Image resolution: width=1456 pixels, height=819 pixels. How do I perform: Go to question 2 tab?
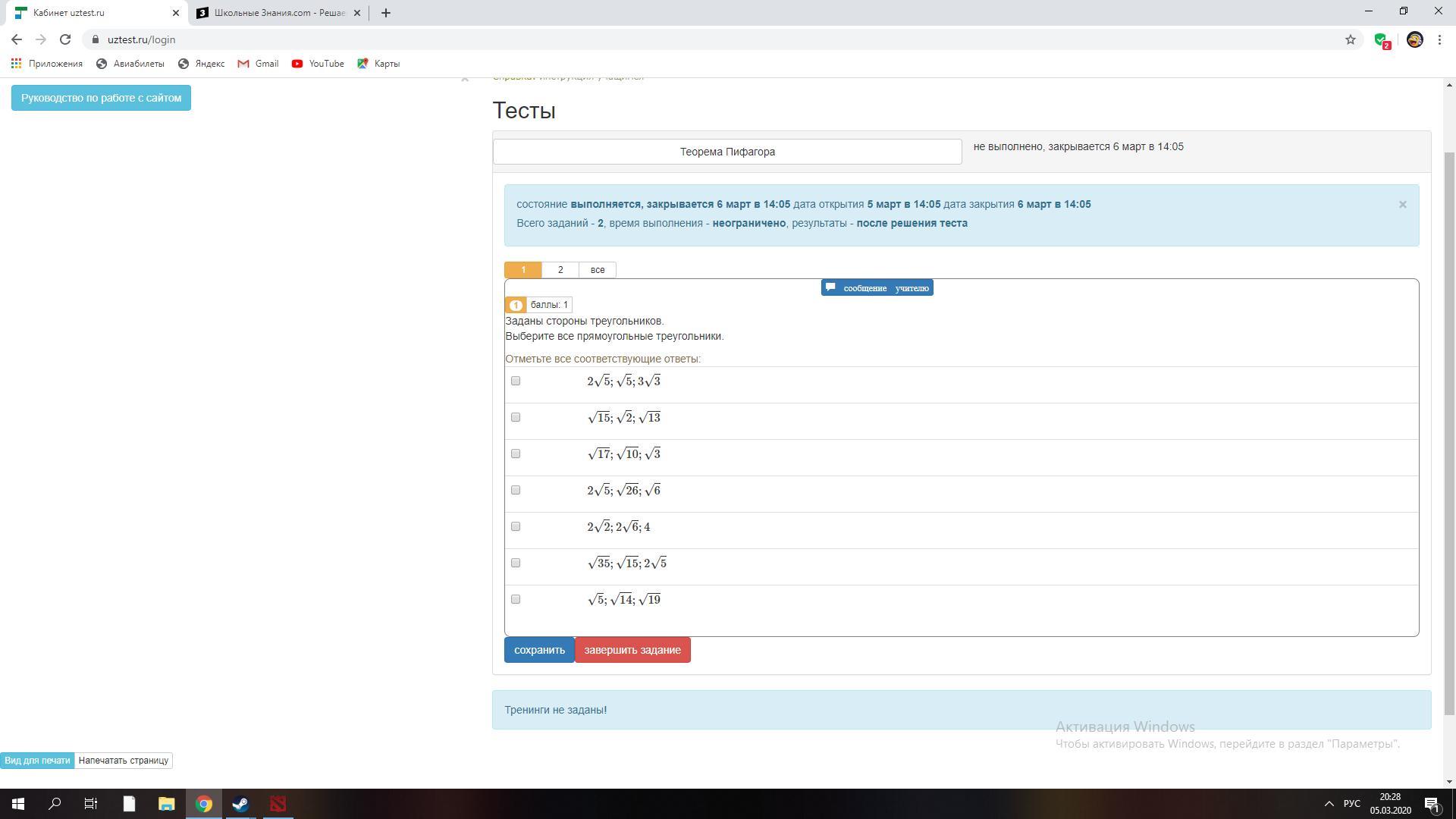tap(560, 270)
